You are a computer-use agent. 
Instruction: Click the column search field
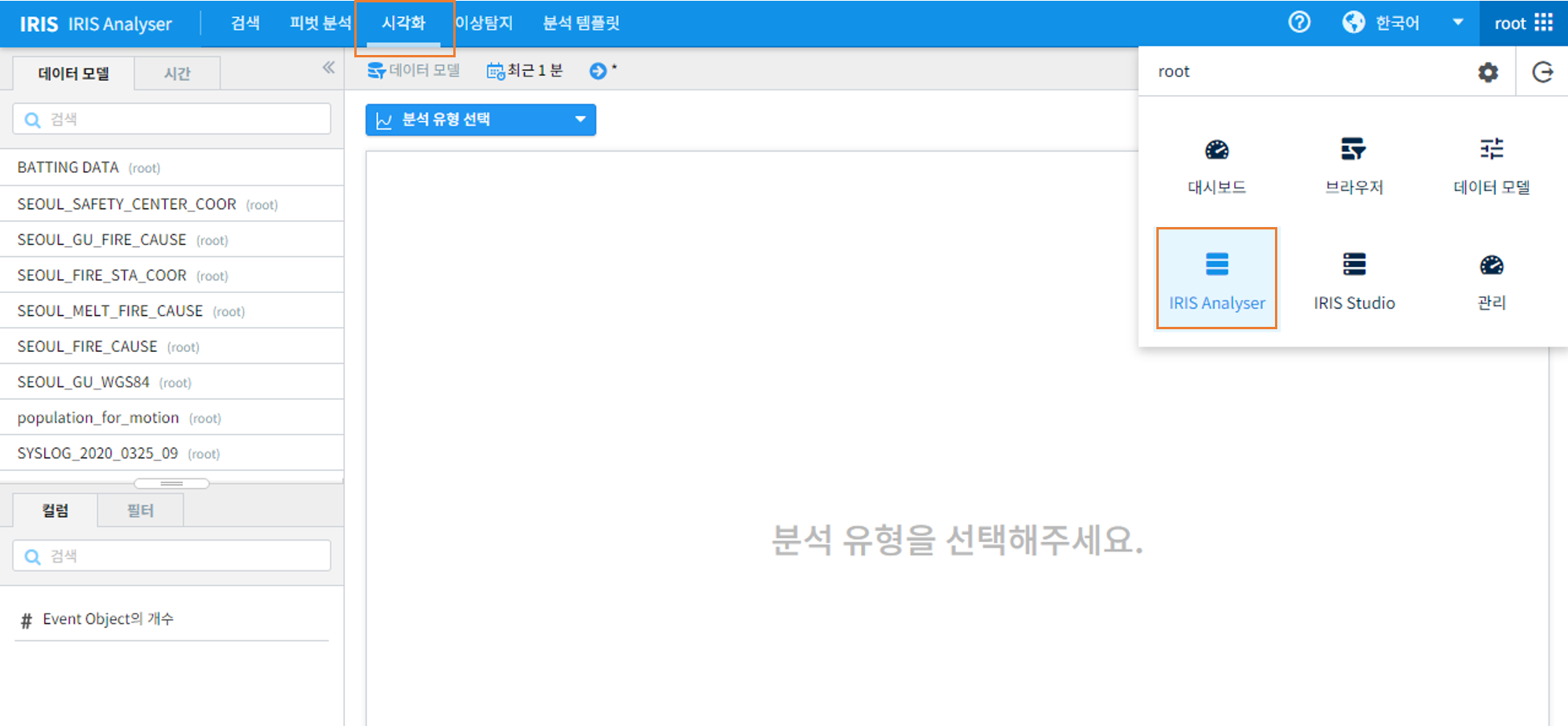(172, 555)
